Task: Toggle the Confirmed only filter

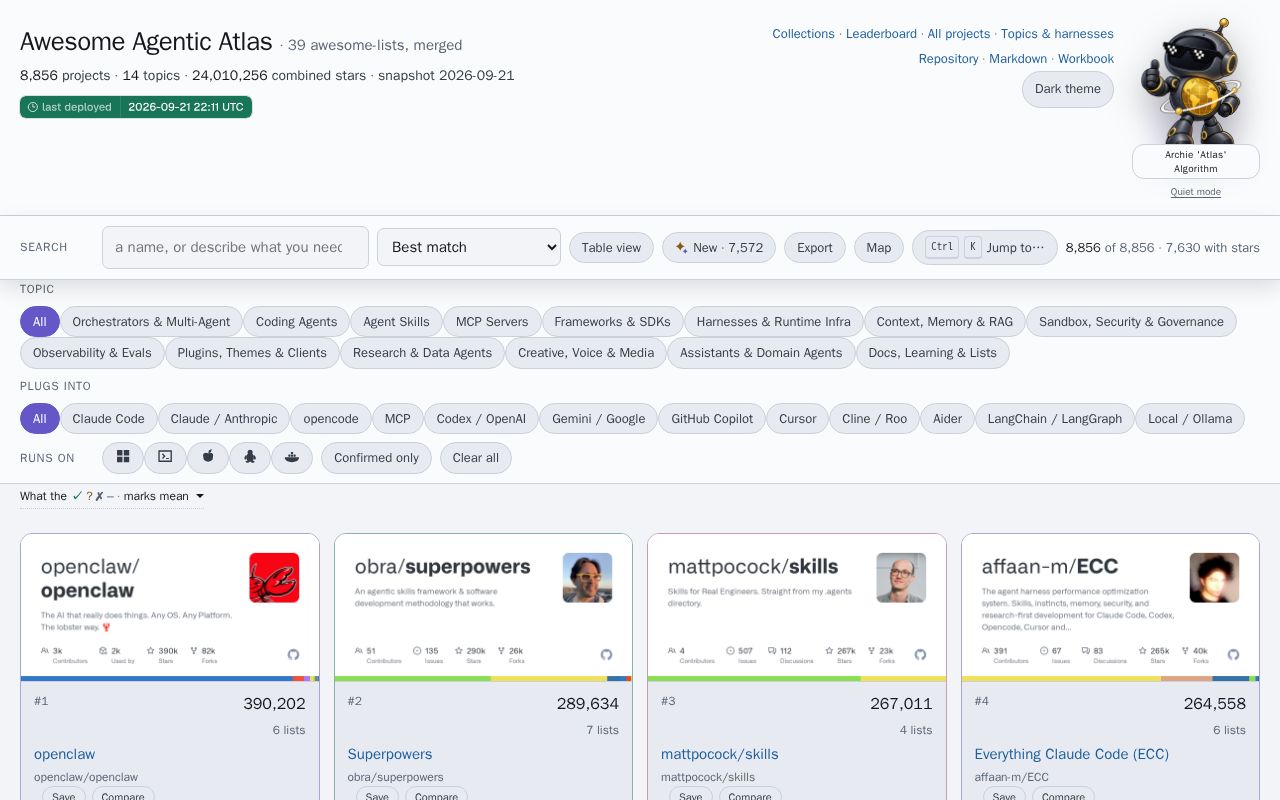Action: pyautogui.click(x=376, y=458)
